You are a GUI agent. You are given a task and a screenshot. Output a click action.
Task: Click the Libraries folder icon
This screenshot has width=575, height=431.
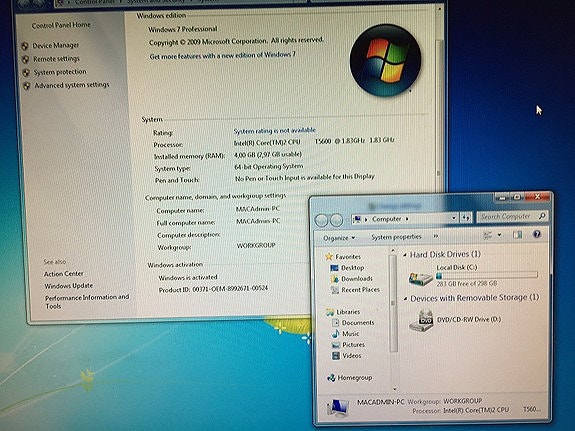(x=330, y=312)
